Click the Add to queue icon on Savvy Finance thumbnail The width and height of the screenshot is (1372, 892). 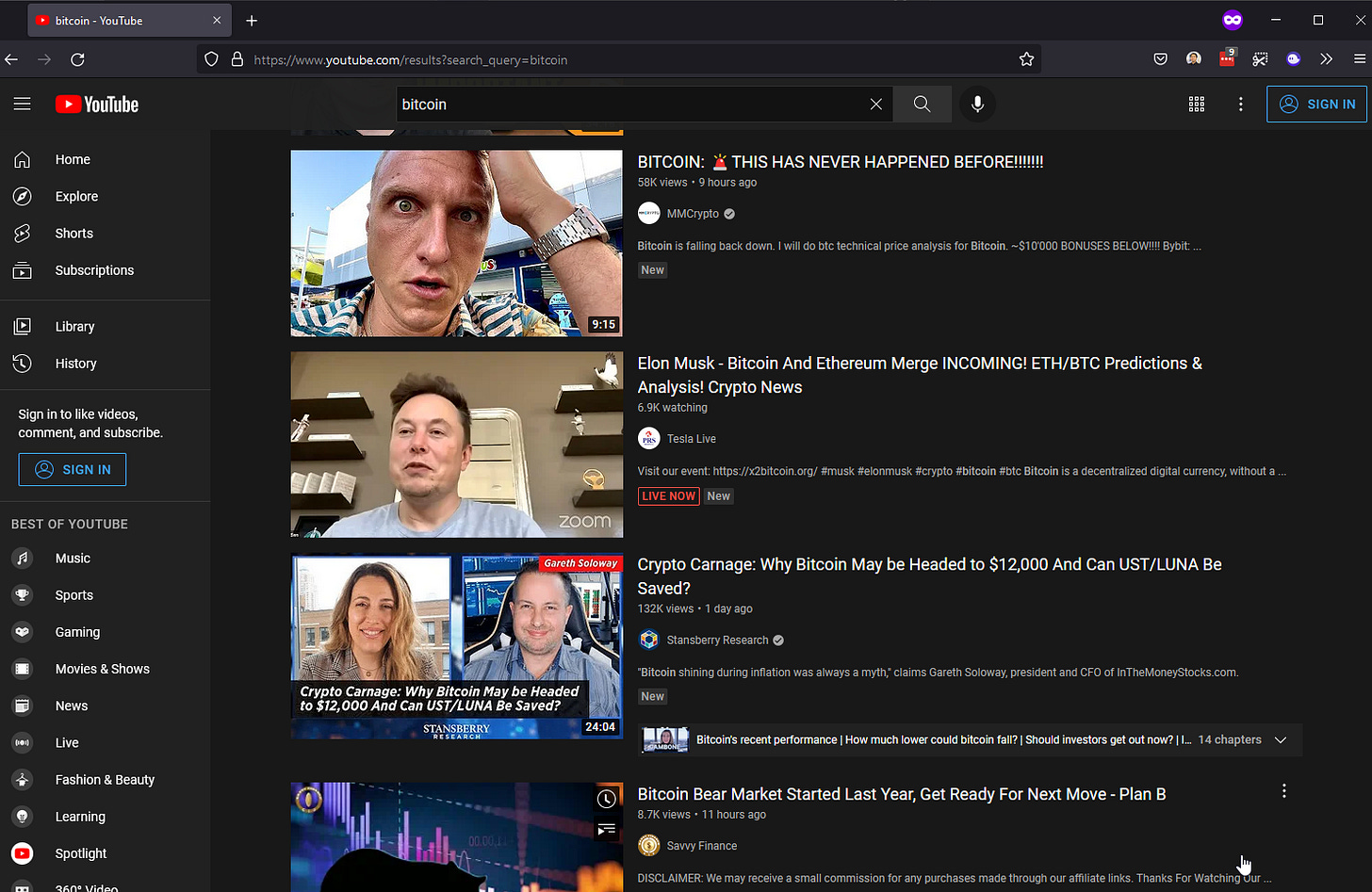pos(607,830)
